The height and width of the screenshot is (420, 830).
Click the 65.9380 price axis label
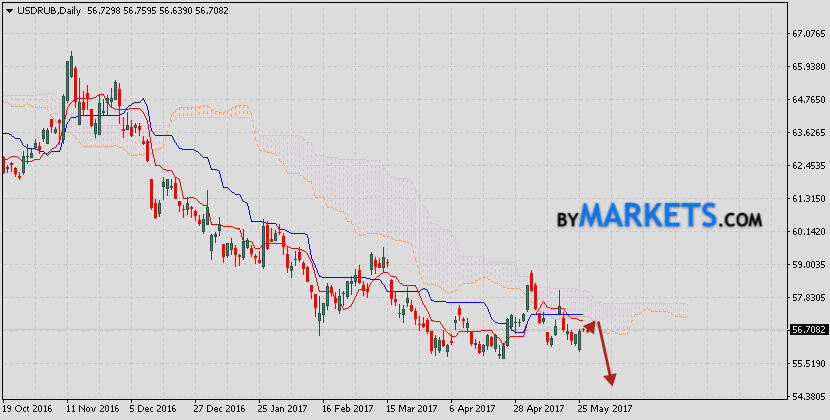[807, 67]
